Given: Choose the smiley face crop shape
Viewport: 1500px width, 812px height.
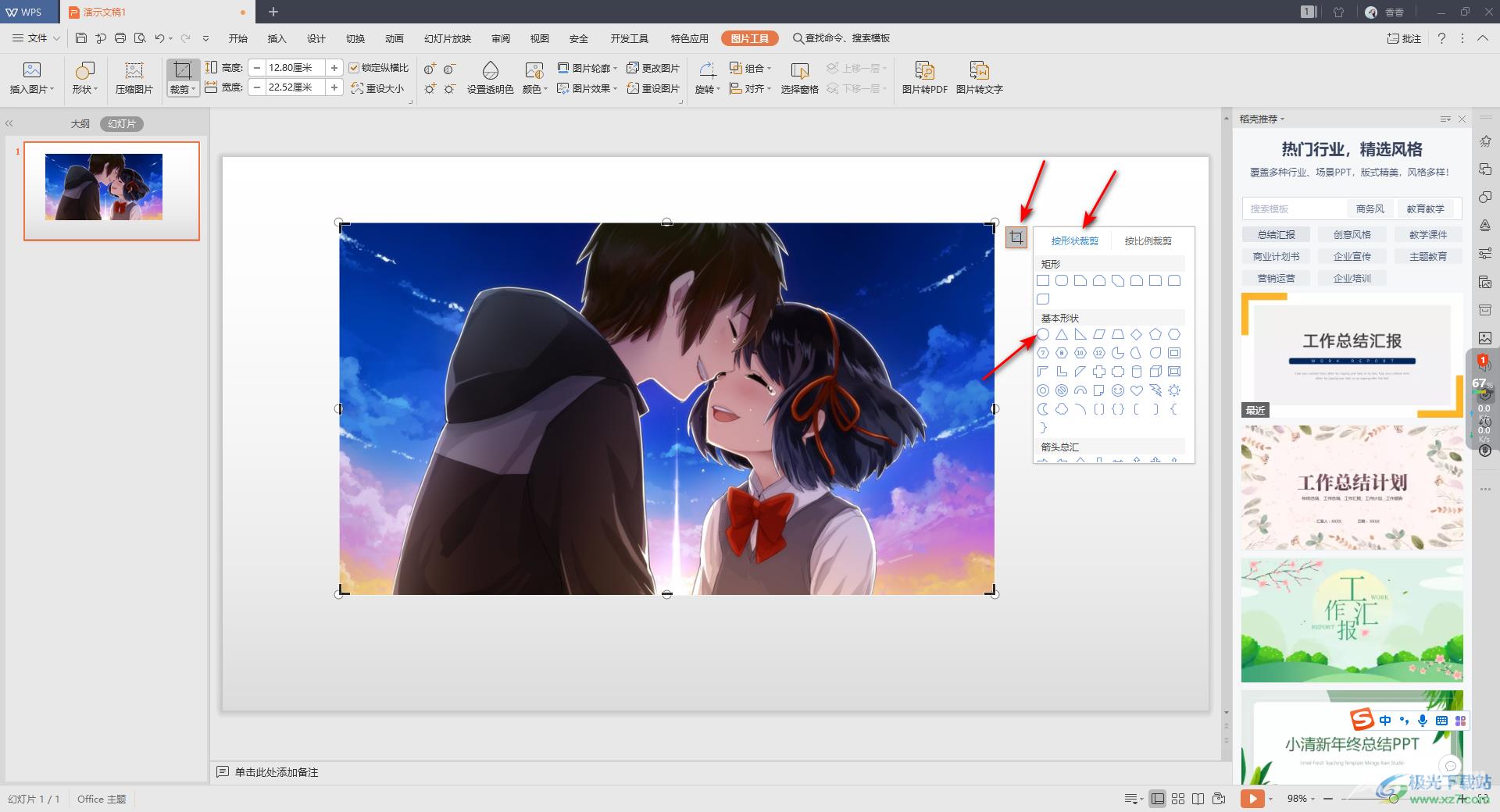Looking at the screenshot, I should point(1118,390).
